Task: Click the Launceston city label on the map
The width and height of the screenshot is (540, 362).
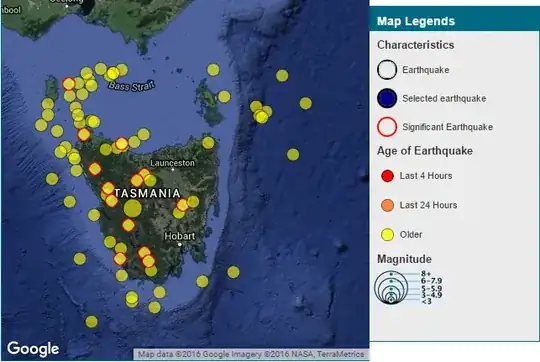Action: pyautogui.click(x=173, y=163)
